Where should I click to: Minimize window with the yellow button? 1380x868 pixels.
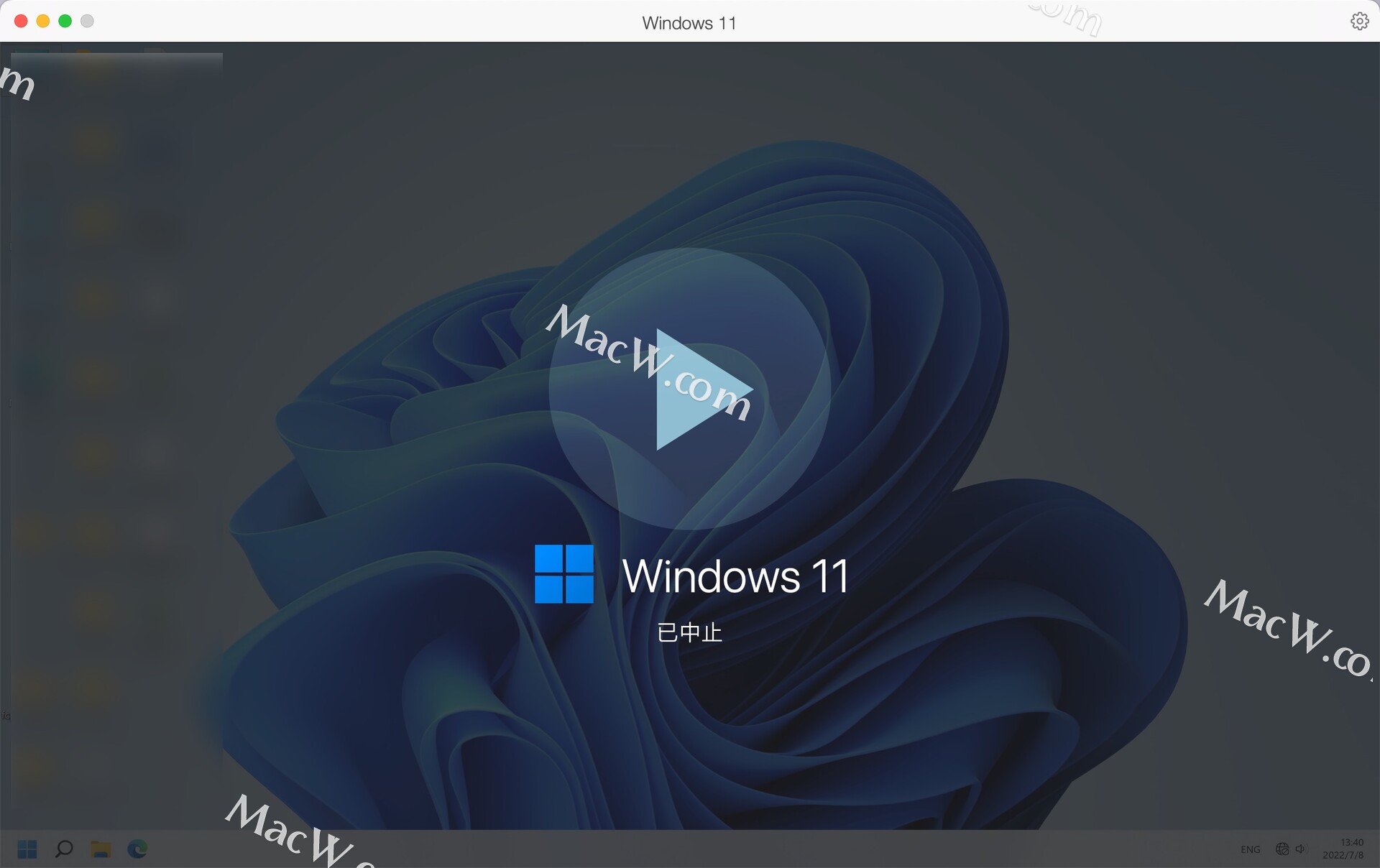point(43,21)
